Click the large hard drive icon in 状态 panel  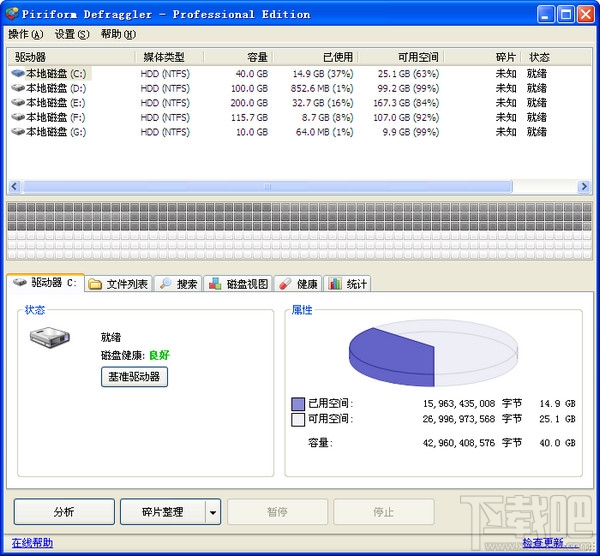(50, 337)
